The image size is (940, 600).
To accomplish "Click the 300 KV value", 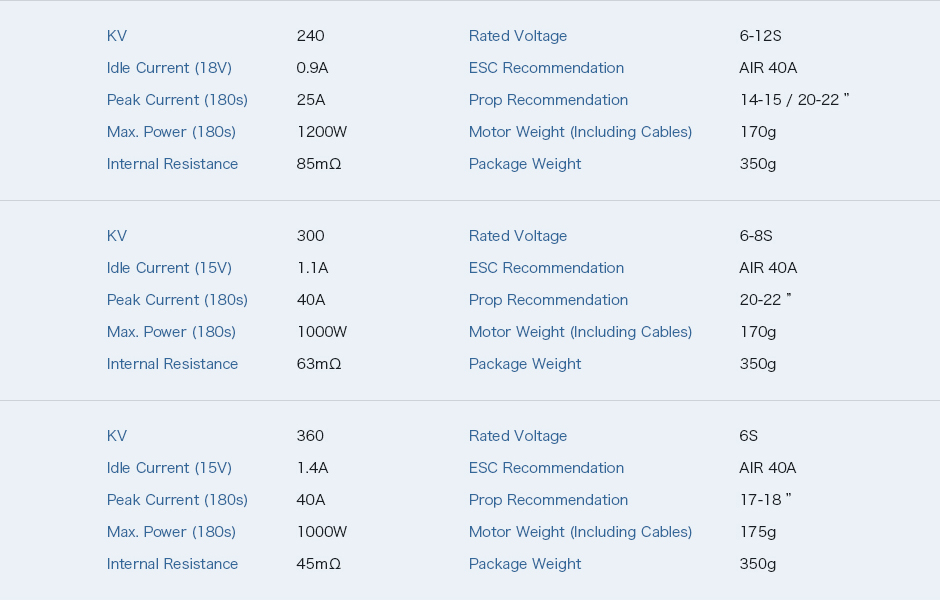I will [311, 236].
